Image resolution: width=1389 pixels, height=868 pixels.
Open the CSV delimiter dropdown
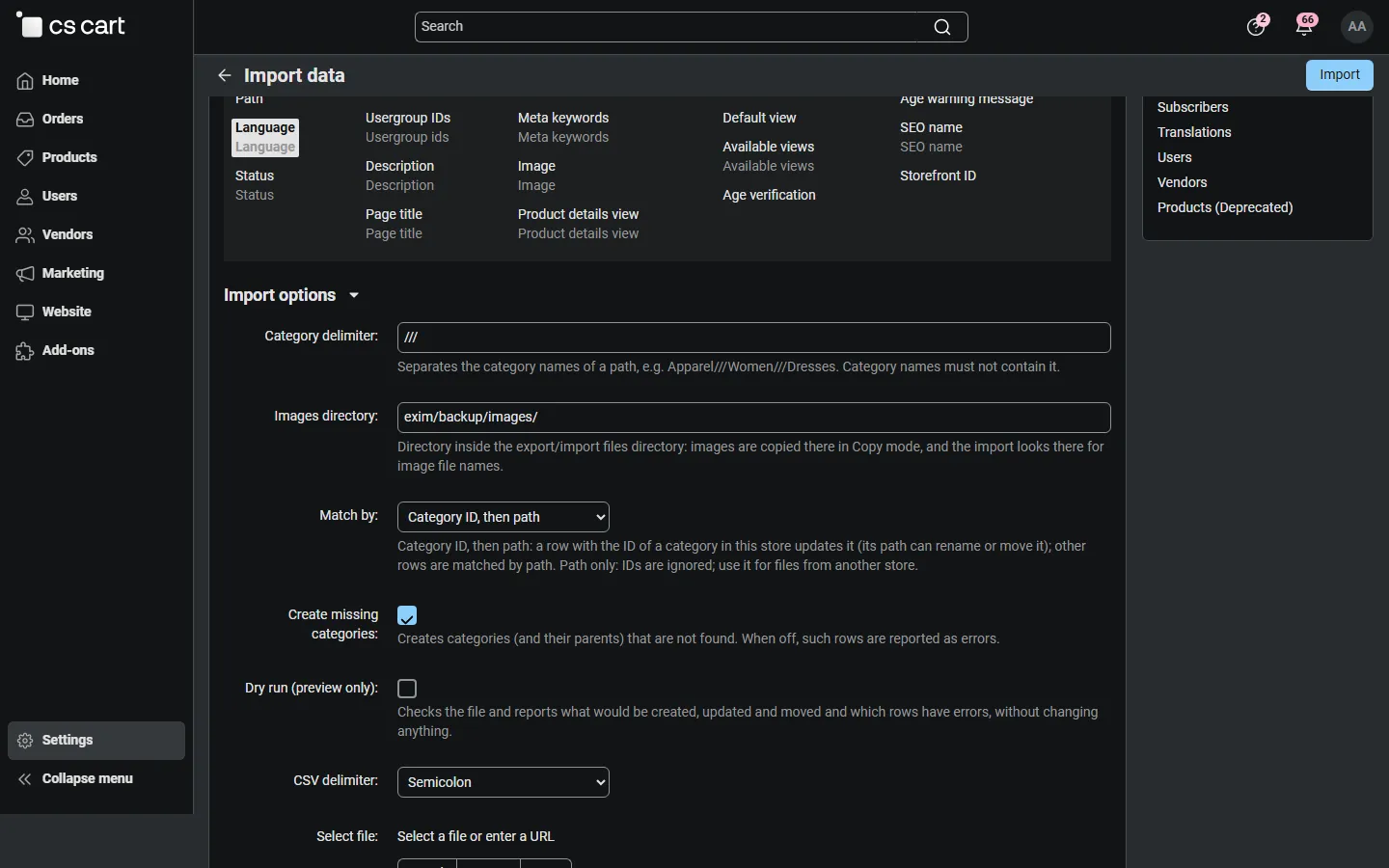[x=504, y=782]
